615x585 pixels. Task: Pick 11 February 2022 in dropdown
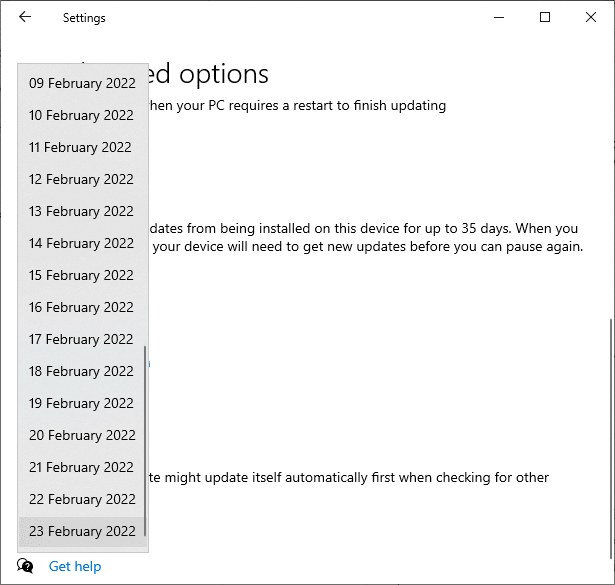coord(83,147)
